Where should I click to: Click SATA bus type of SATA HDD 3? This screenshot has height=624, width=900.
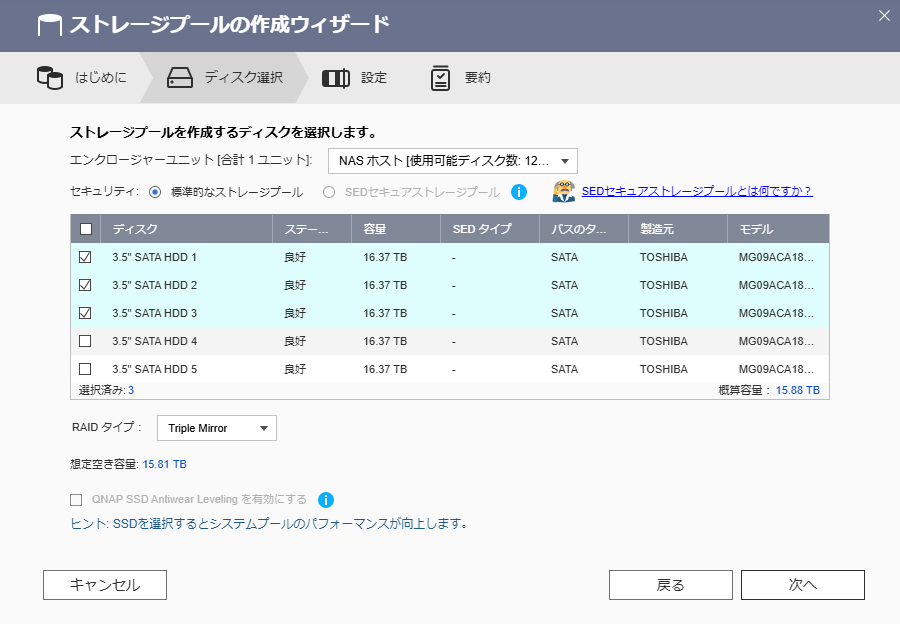pos(564,313)
